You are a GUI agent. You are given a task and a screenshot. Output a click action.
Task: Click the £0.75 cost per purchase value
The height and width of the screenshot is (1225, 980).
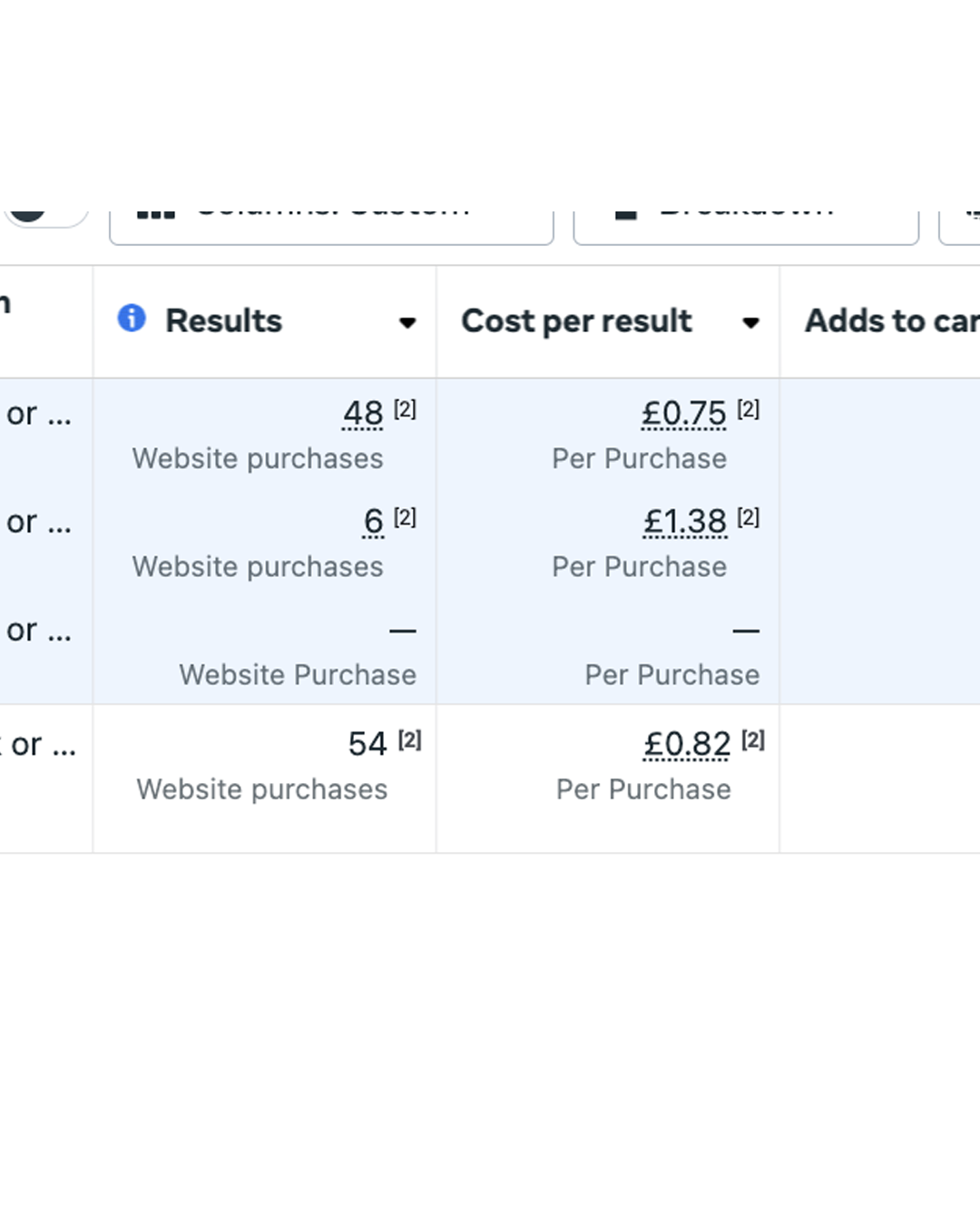(683, 414)
